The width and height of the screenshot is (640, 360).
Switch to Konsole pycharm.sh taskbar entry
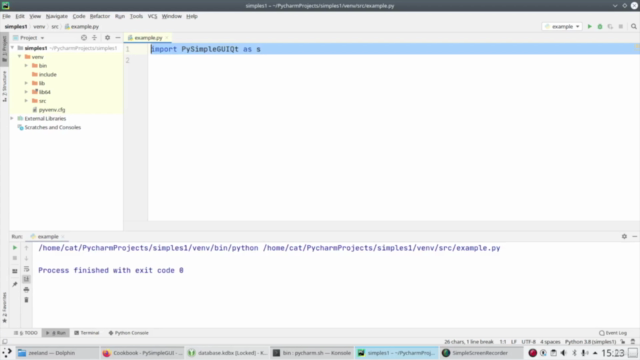point(312,353)
